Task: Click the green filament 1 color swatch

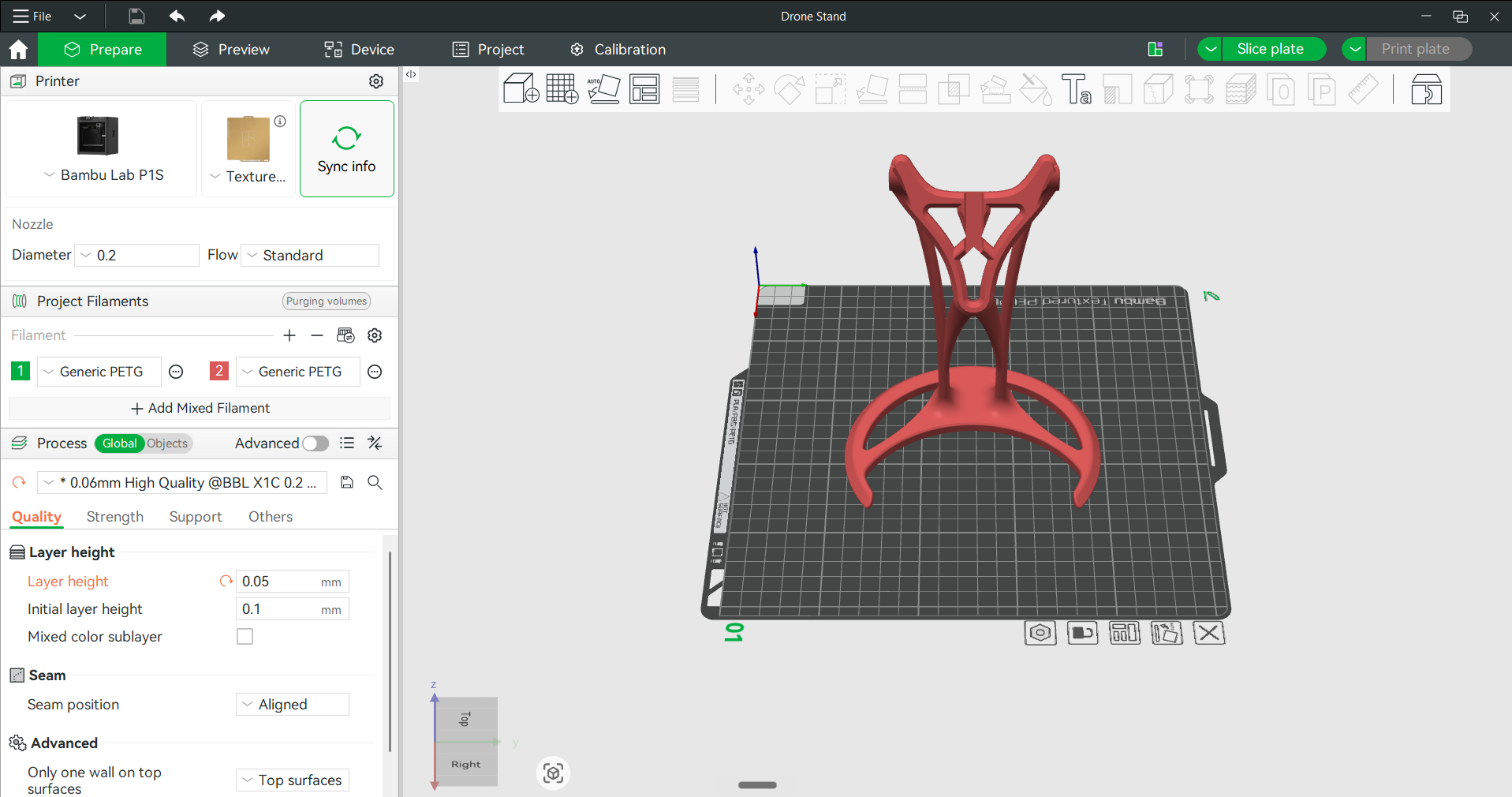Action: pos(21,371)
